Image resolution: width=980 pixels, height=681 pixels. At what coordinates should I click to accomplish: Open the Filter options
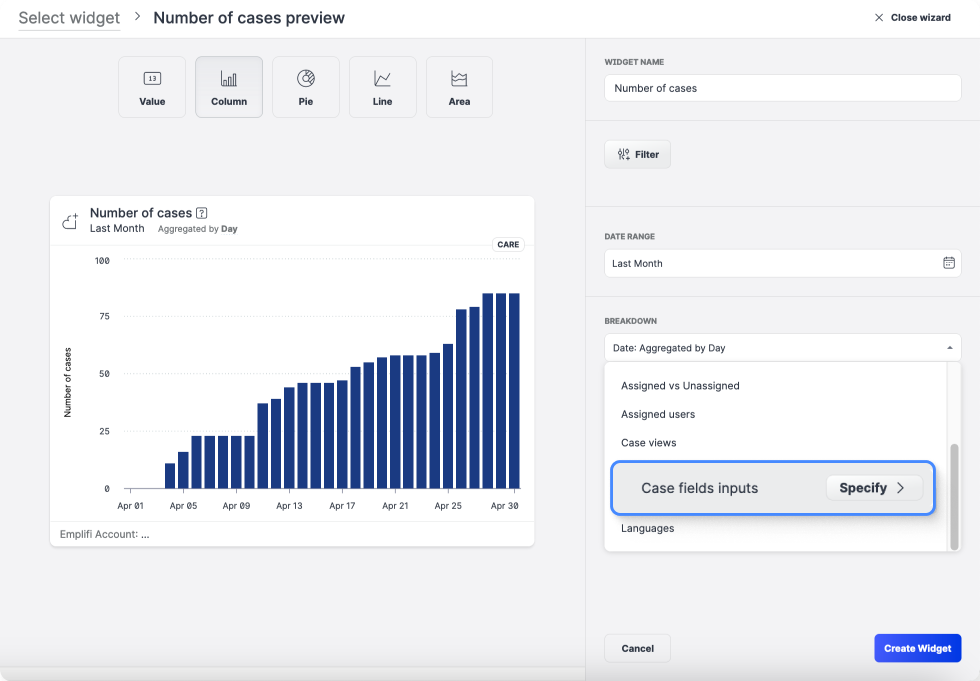637,154
